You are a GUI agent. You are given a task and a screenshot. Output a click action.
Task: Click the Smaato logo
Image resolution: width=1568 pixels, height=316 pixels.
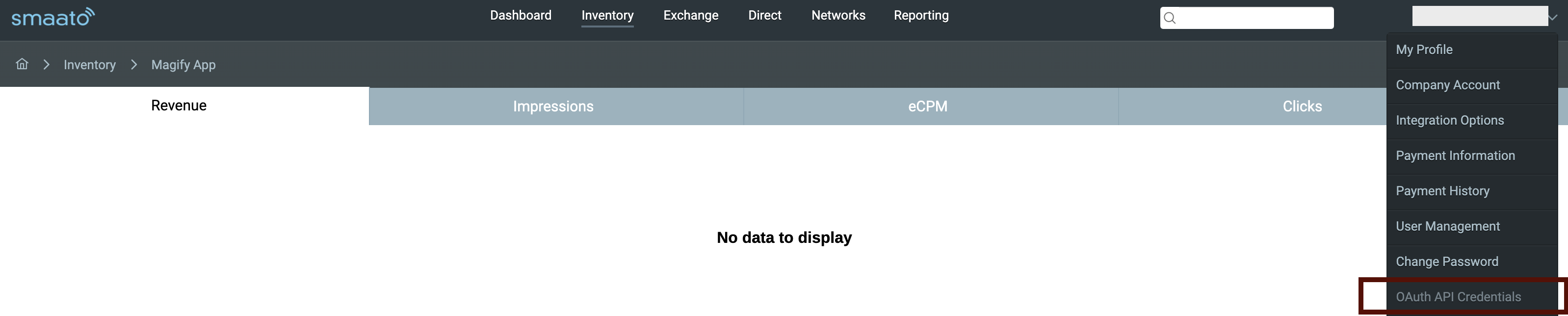(x=53, y=17)
